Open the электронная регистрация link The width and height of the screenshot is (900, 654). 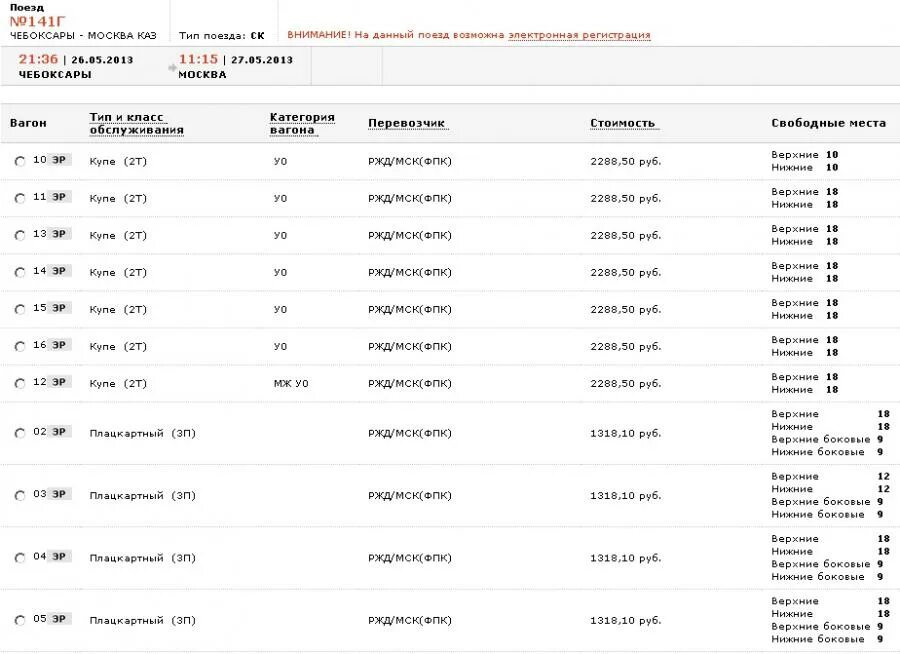[579, 35]
